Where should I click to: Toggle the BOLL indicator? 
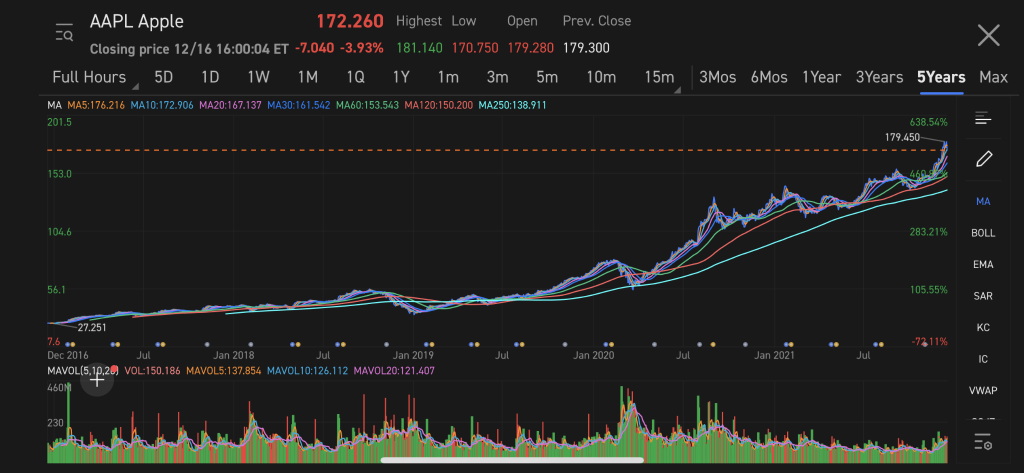point(983,233)
